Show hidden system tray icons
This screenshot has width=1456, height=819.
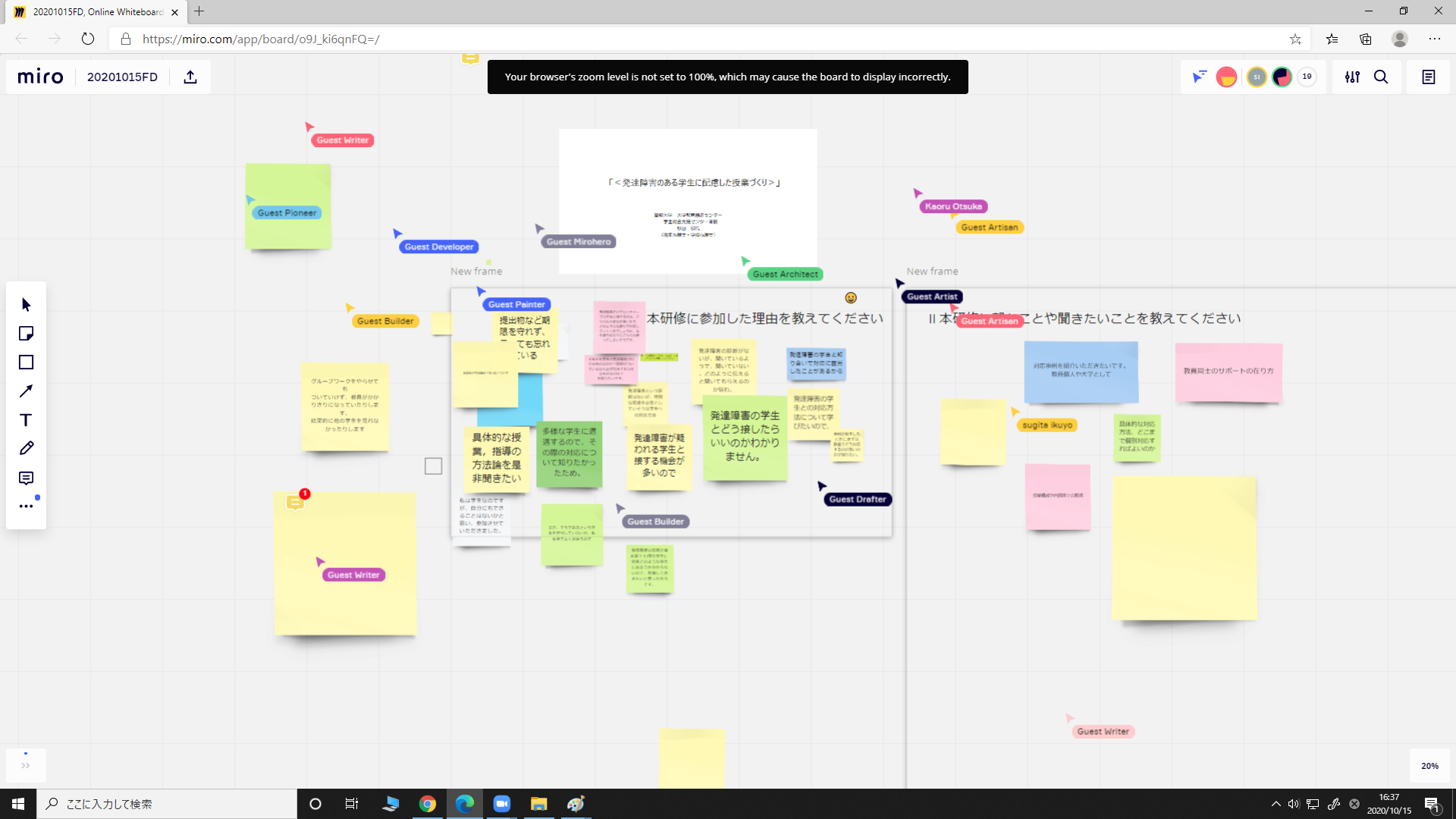[x=1276, y=804]
